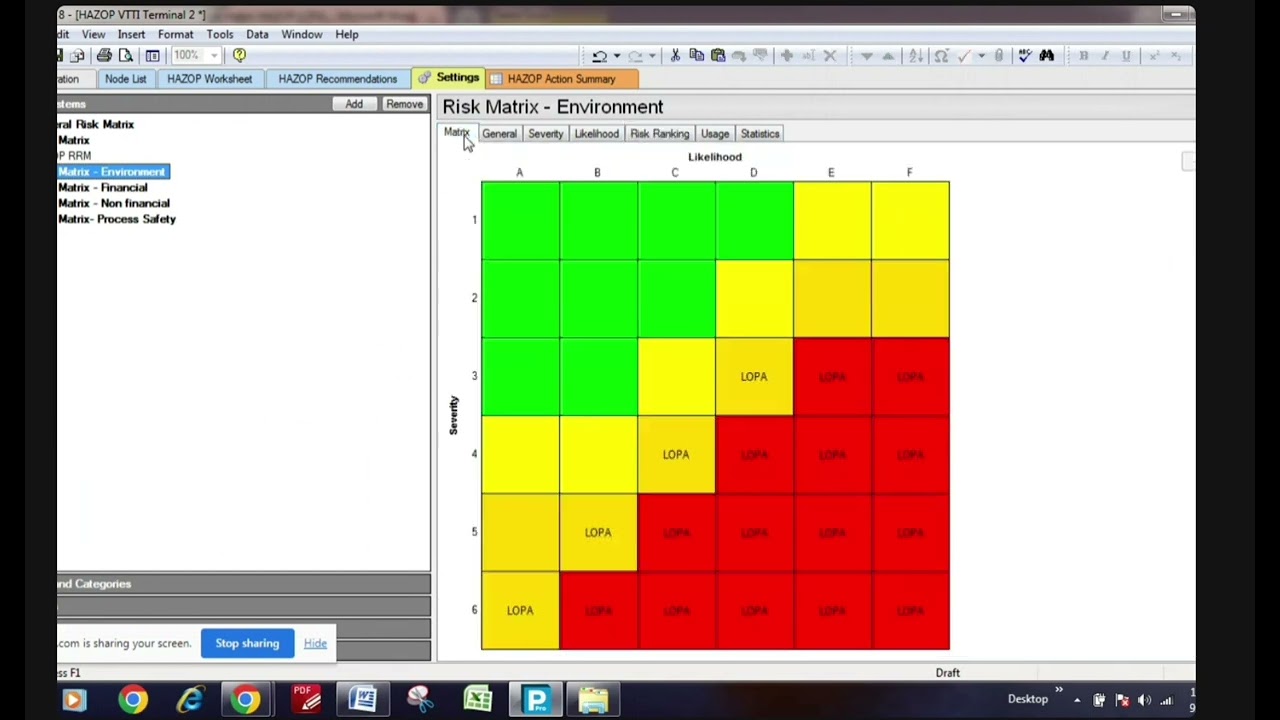Viewport: 1280px width, 720px height.
Task: Select Matrix- Process Safety list item
Action: click(x=116, y=219)
